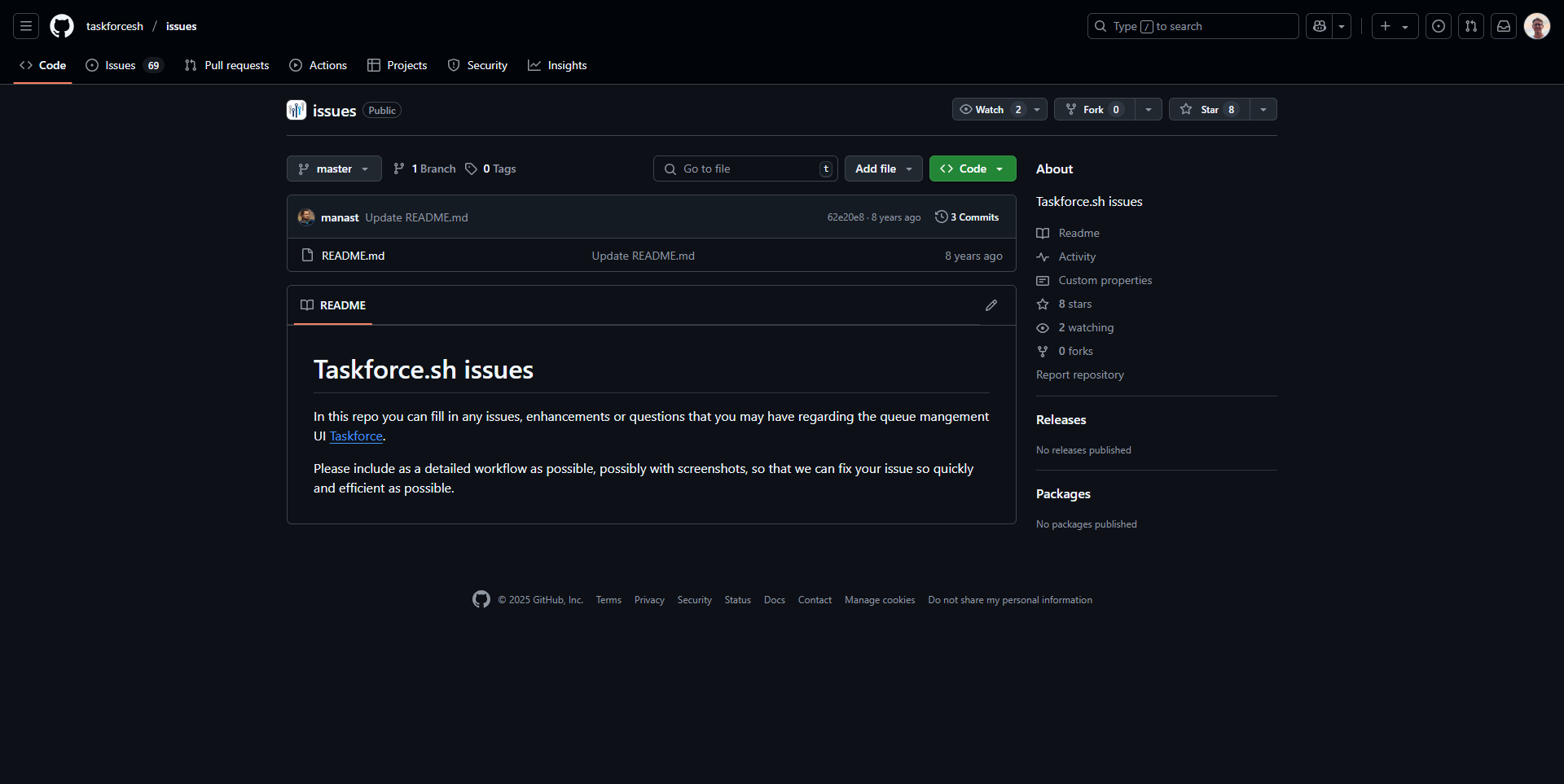The height and width of the screenshot is (784, 1564).
Task: Open the 1 Branch link
Action: click(x=424, y=169)
